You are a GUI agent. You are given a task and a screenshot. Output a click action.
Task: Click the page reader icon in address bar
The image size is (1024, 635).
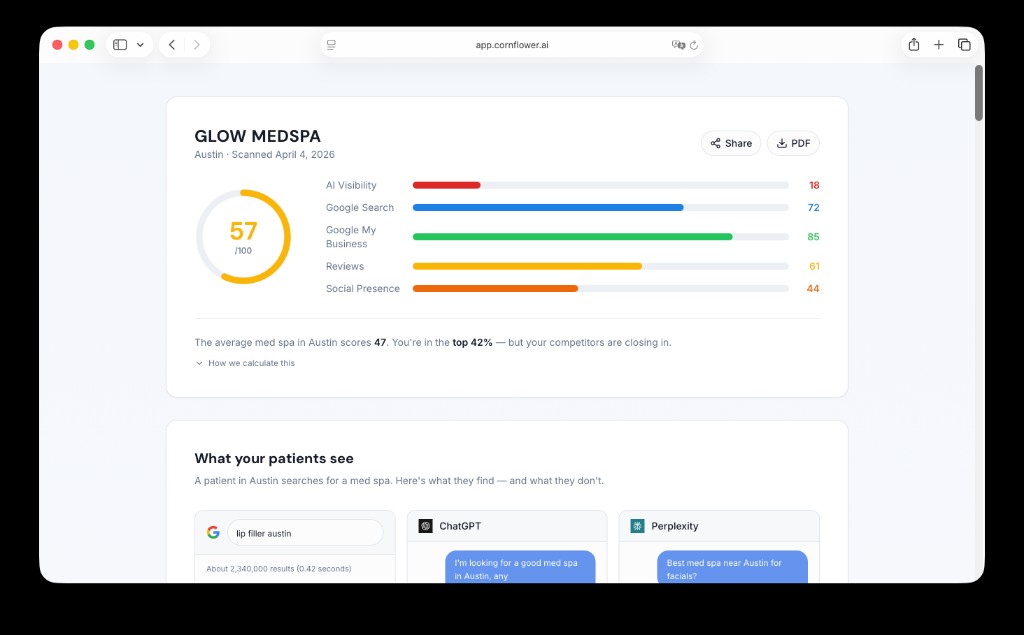[x=331, y=45]
